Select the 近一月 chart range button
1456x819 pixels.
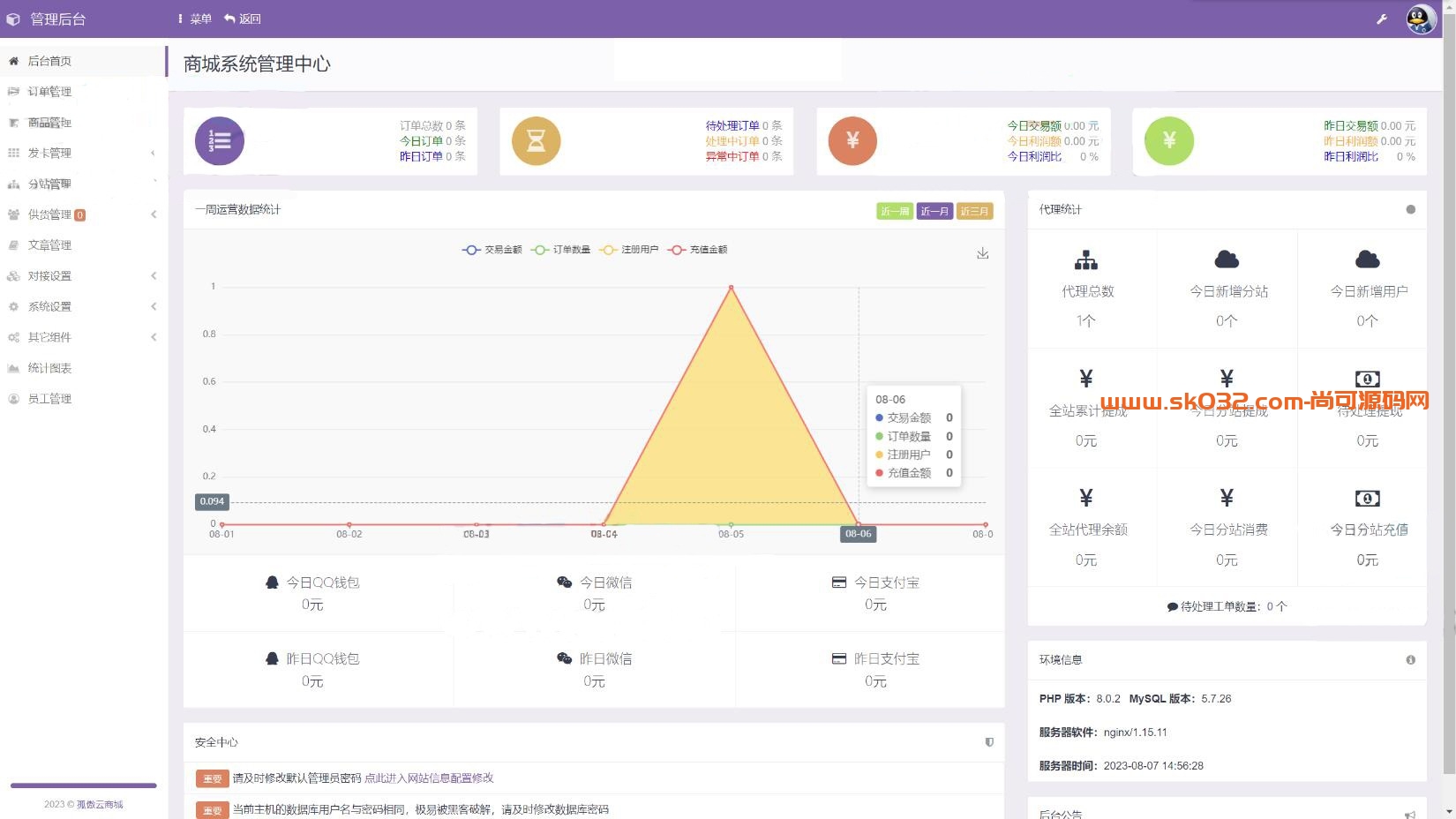pyautogui.click(x=934, y=211)
